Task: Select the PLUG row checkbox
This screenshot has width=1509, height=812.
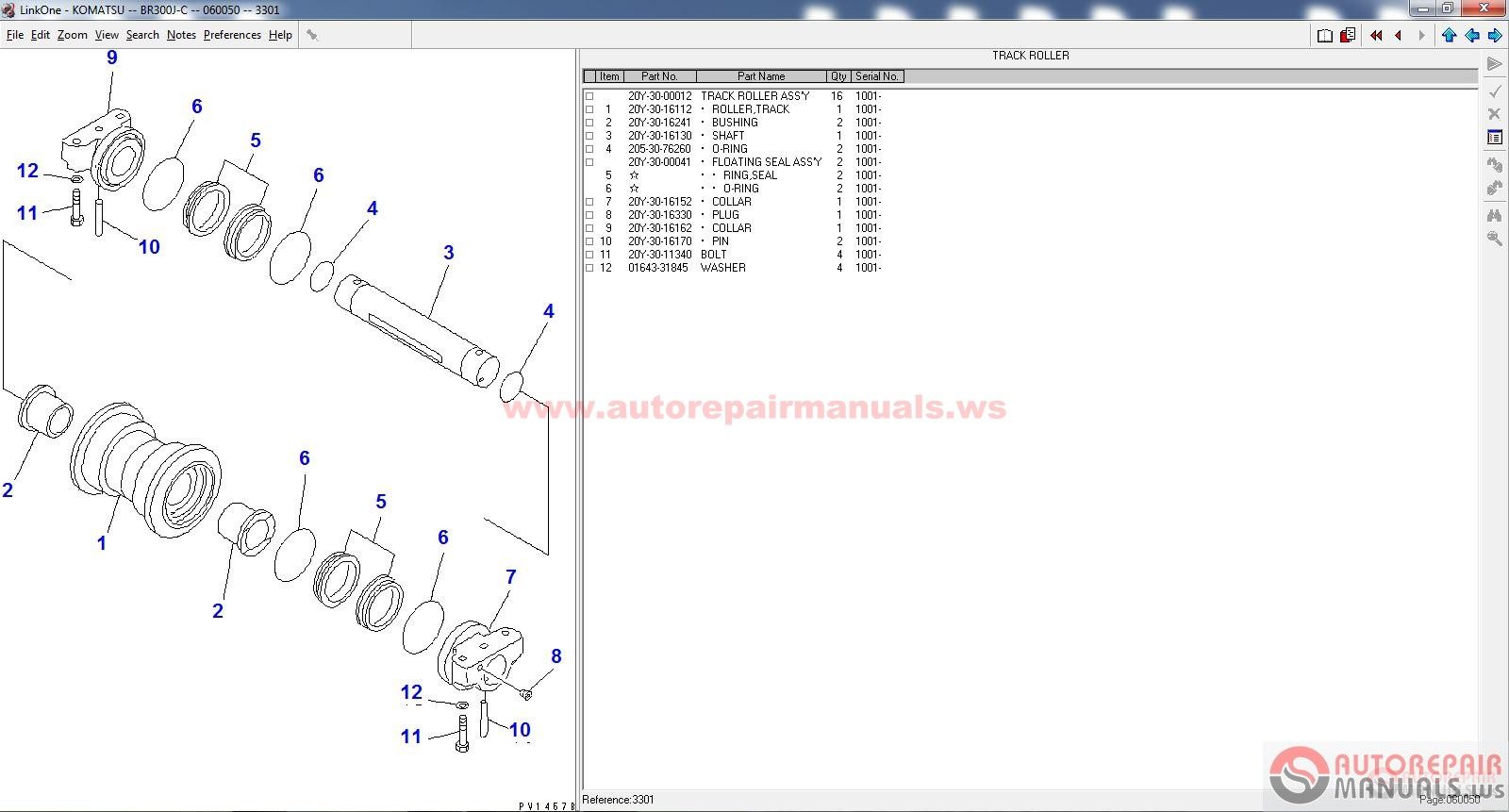Action: tap(589, 215)
